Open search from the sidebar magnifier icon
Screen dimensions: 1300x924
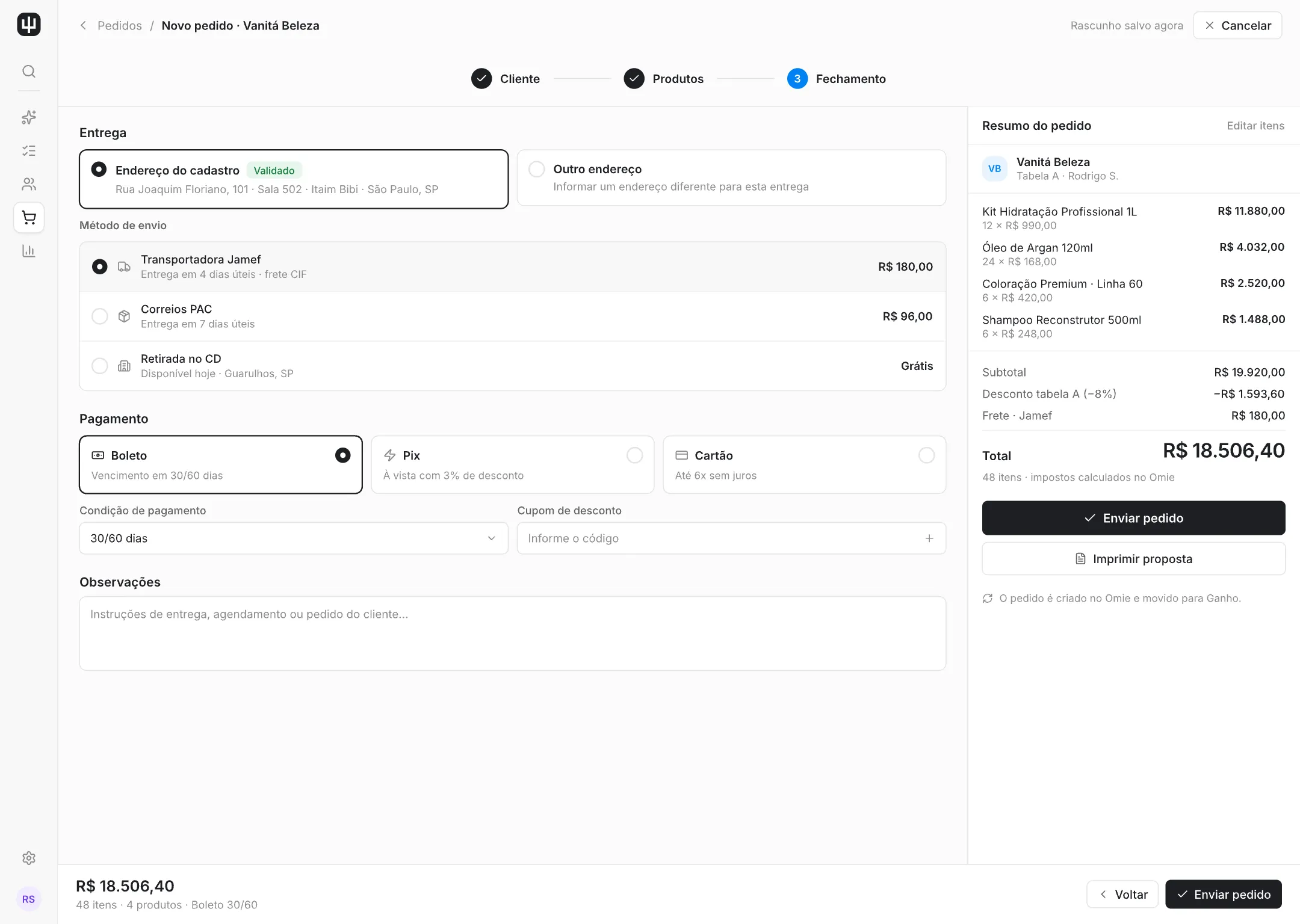(x=28, y=72)
